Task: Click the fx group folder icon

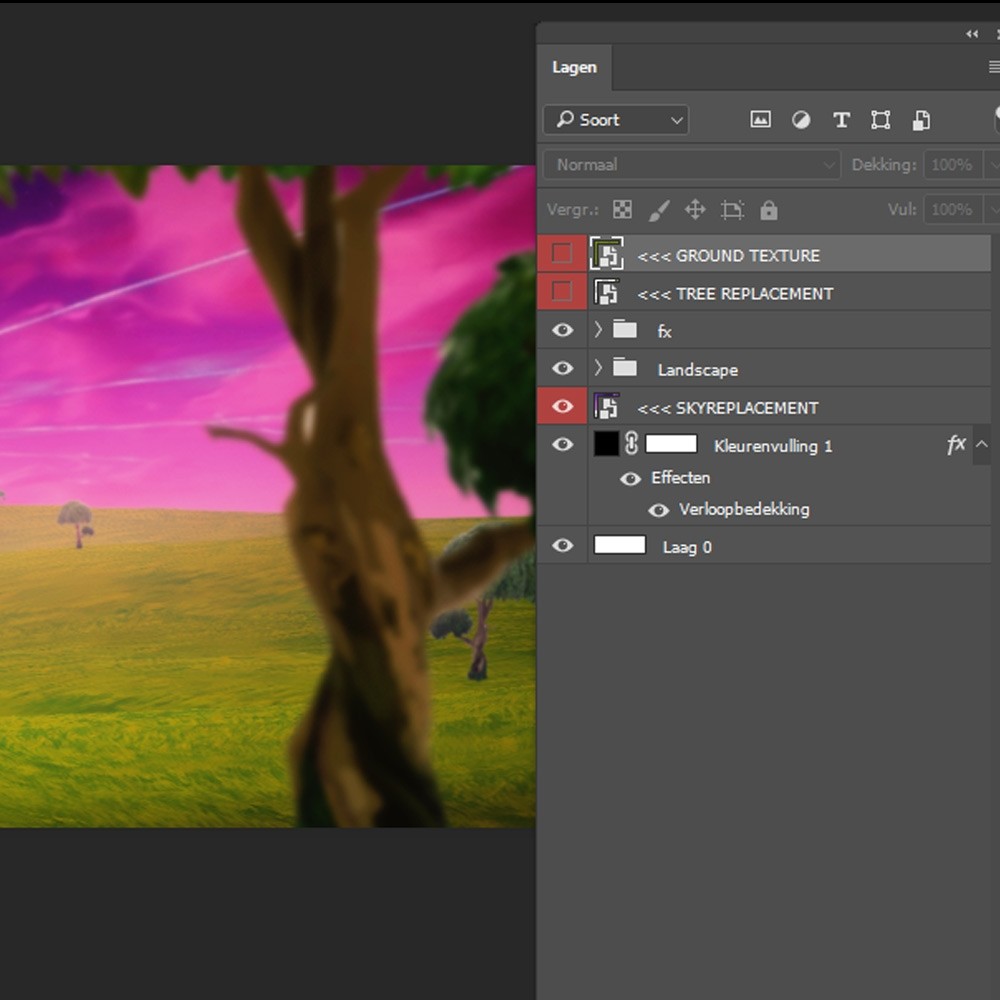Action: coord(625,330)
